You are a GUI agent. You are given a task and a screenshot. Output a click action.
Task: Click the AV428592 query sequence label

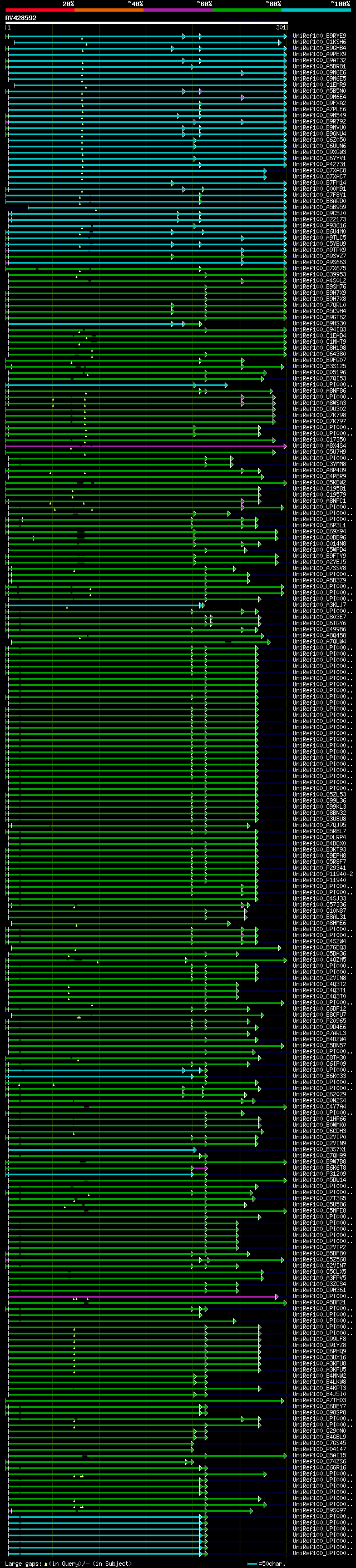tap(21, 18)
